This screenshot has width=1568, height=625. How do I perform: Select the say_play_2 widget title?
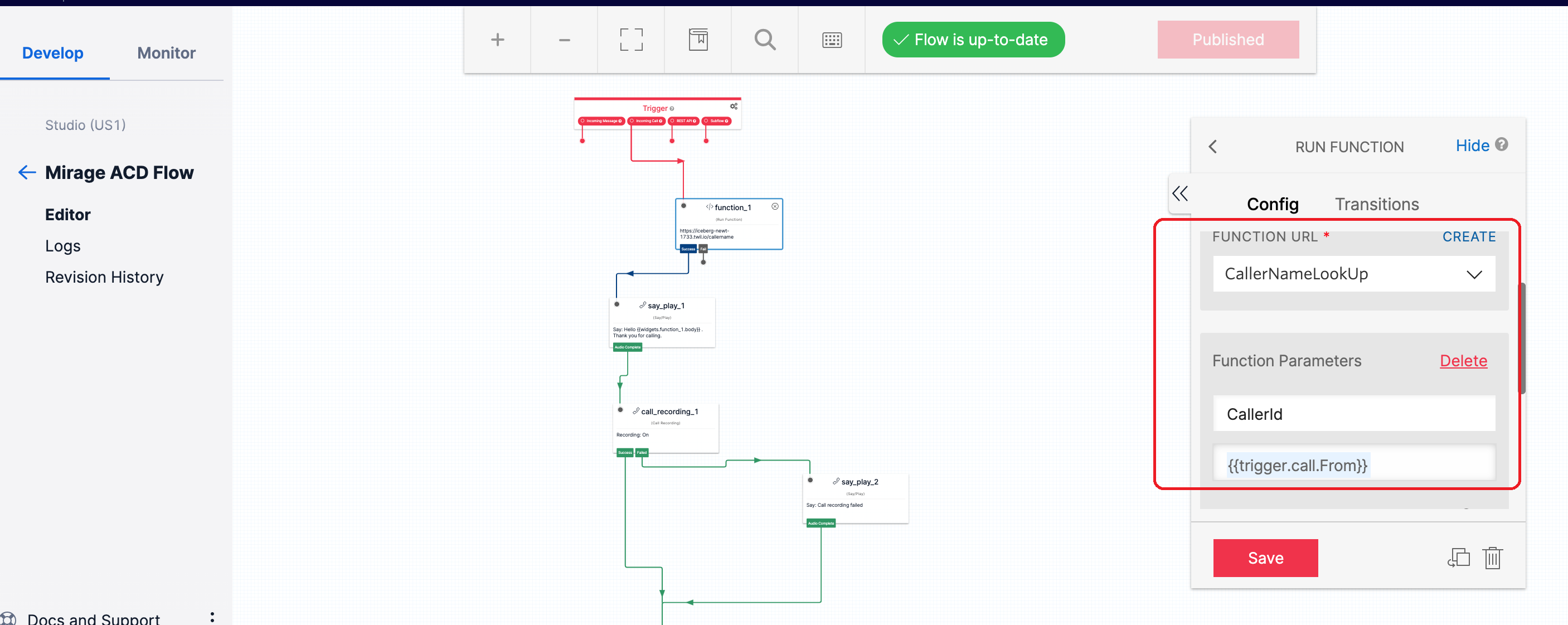coord(860,481)
